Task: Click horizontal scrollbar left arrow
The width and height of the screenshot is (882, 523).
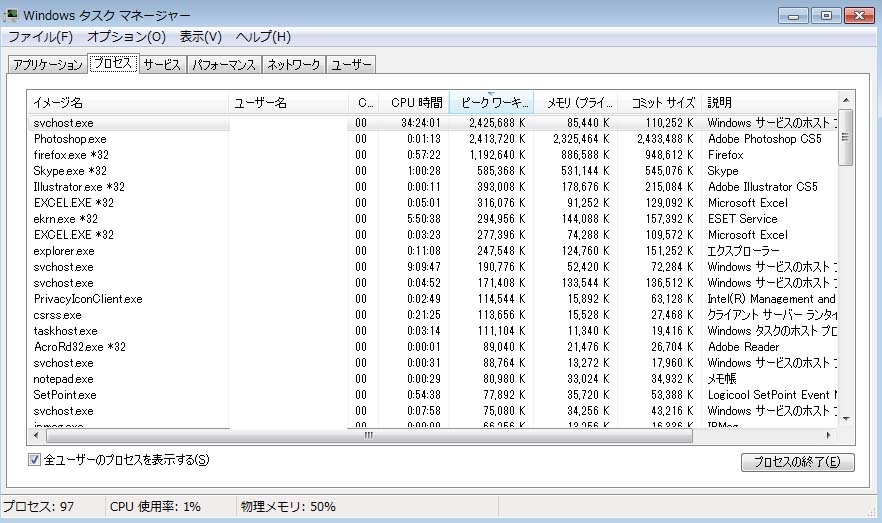Action: point(37,435)
